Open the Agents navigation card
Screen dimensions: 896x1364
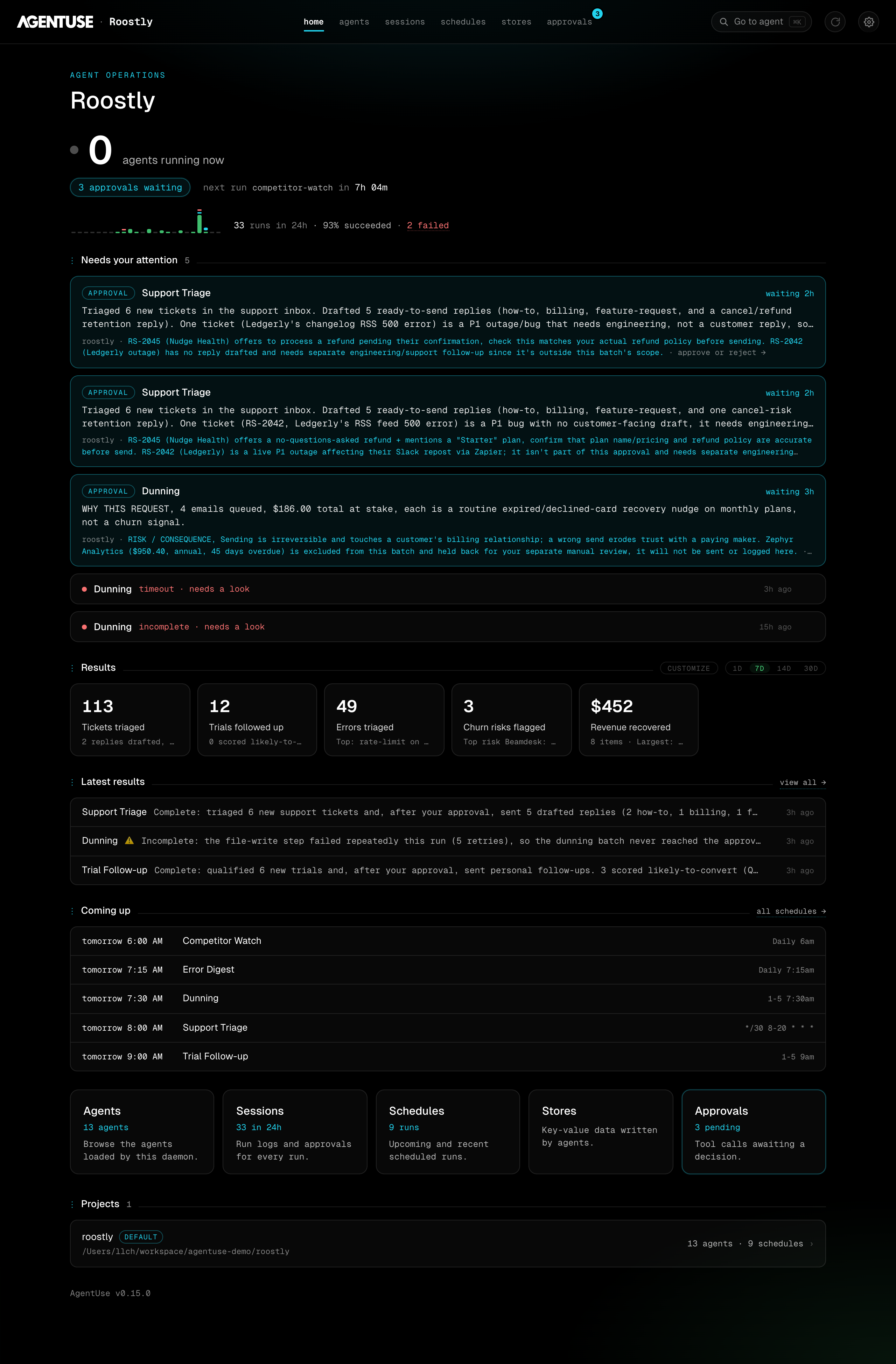[x=142, y=1132]
